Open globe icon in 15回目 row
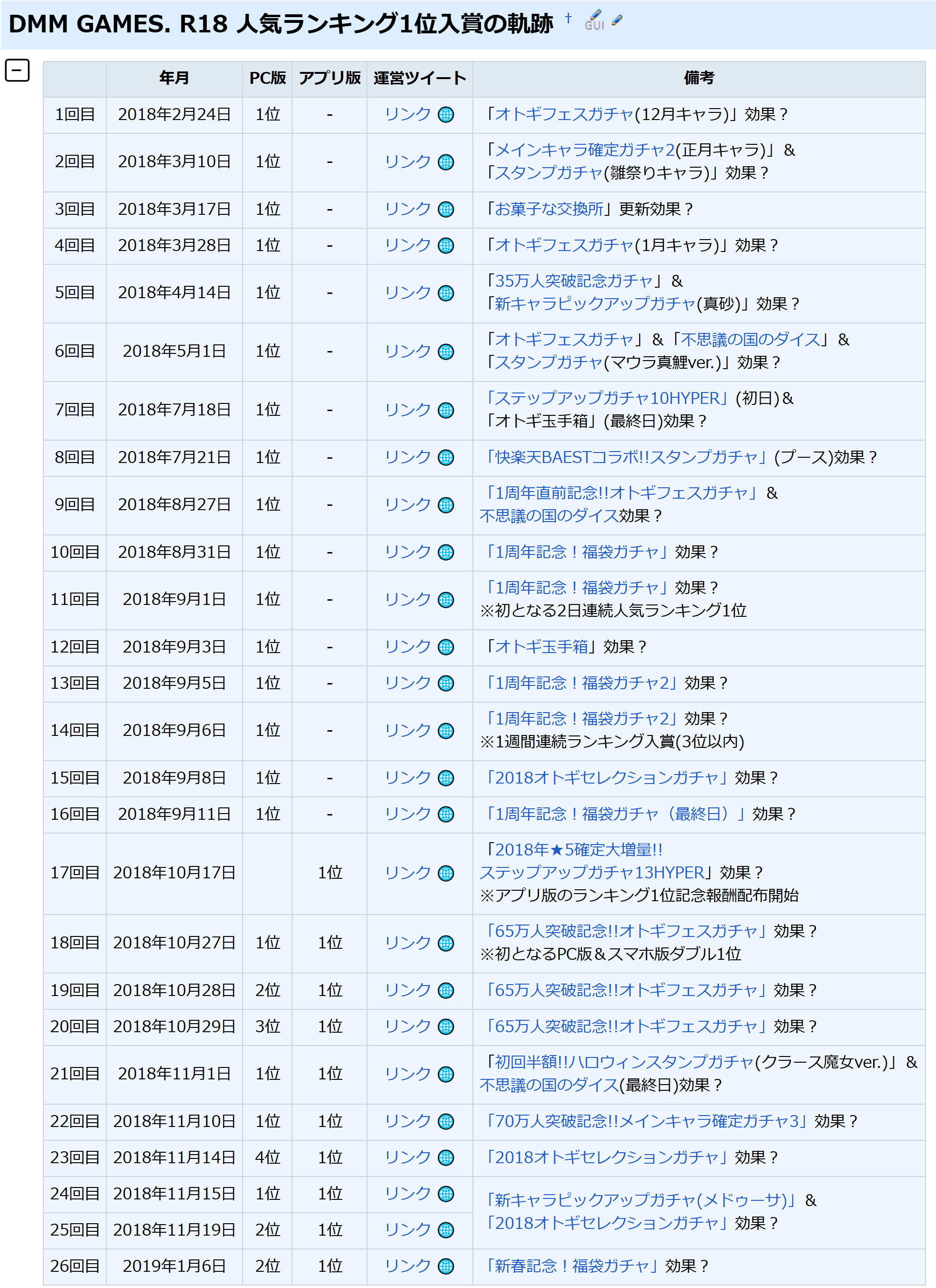The height and width of the screenshot is (1288, 936). coord(446,778)
